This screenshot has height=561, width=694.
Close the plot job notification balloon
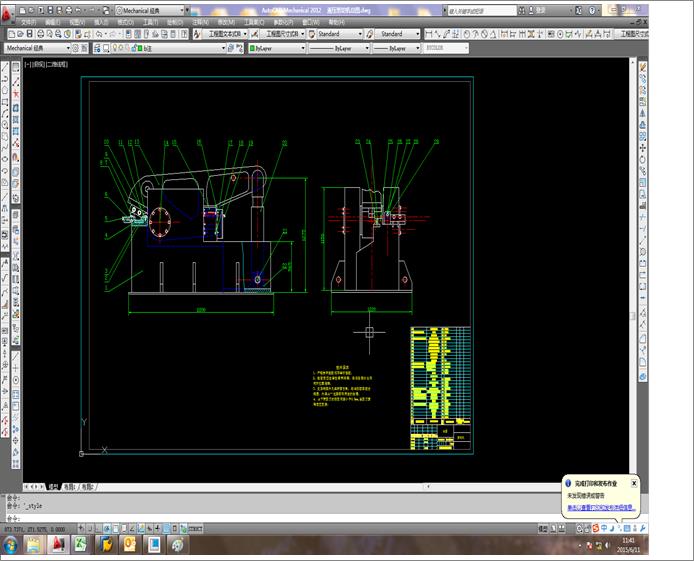(634, 483)
